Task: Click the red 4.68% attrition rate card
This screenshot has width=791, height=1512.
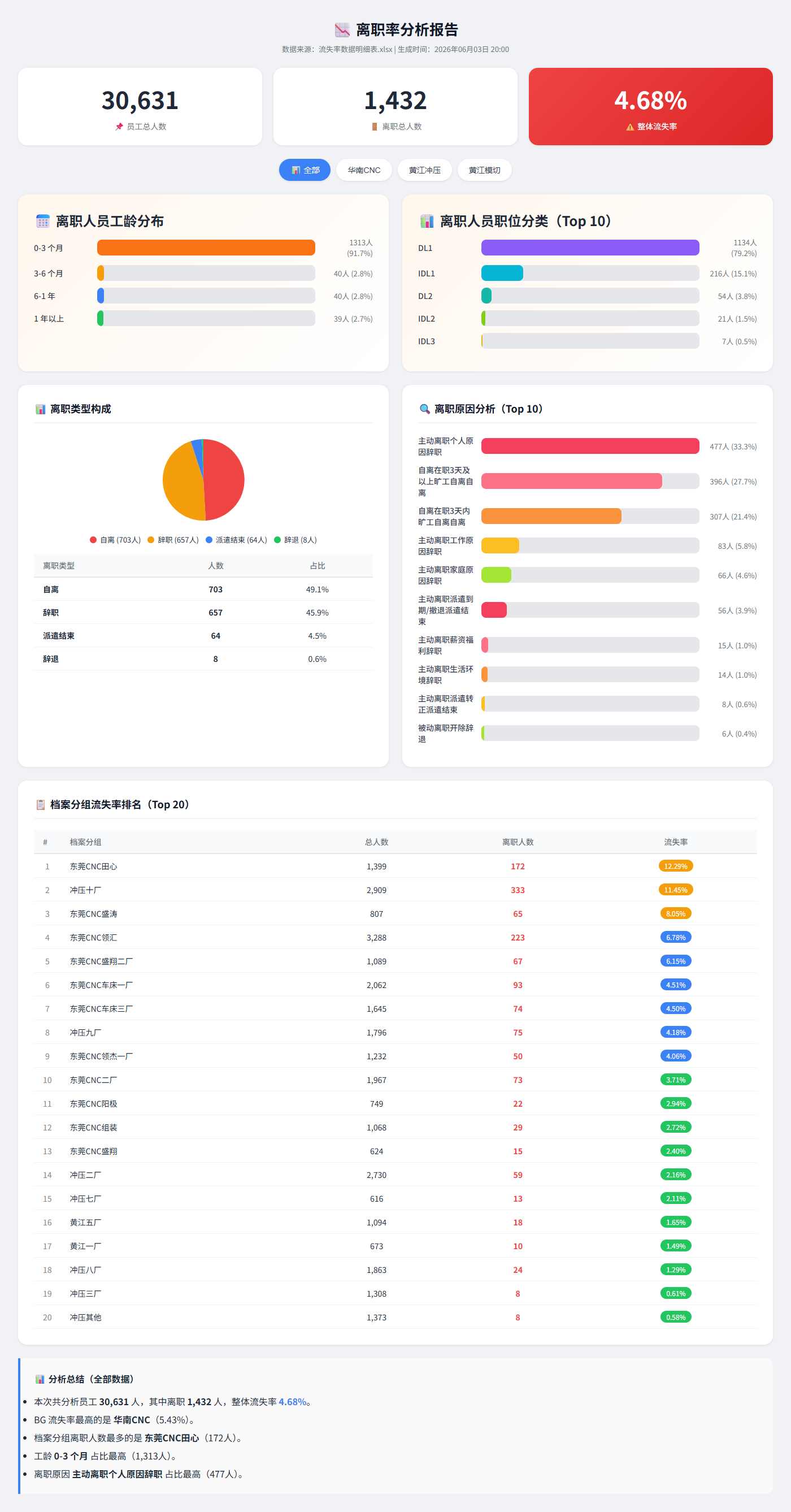Action: (651, 107)
